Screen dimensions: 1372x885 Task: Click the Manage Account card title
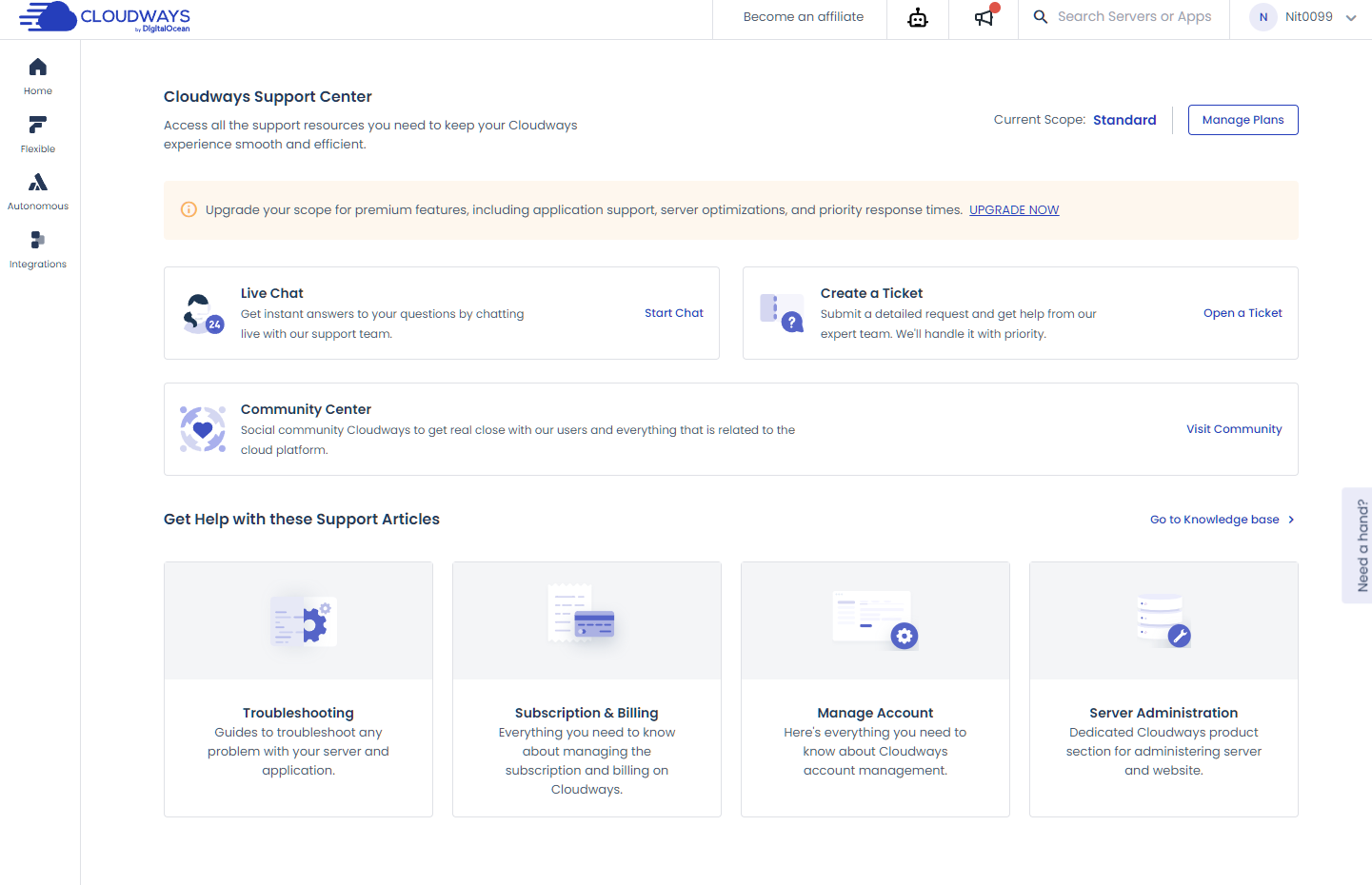[875, 713]
